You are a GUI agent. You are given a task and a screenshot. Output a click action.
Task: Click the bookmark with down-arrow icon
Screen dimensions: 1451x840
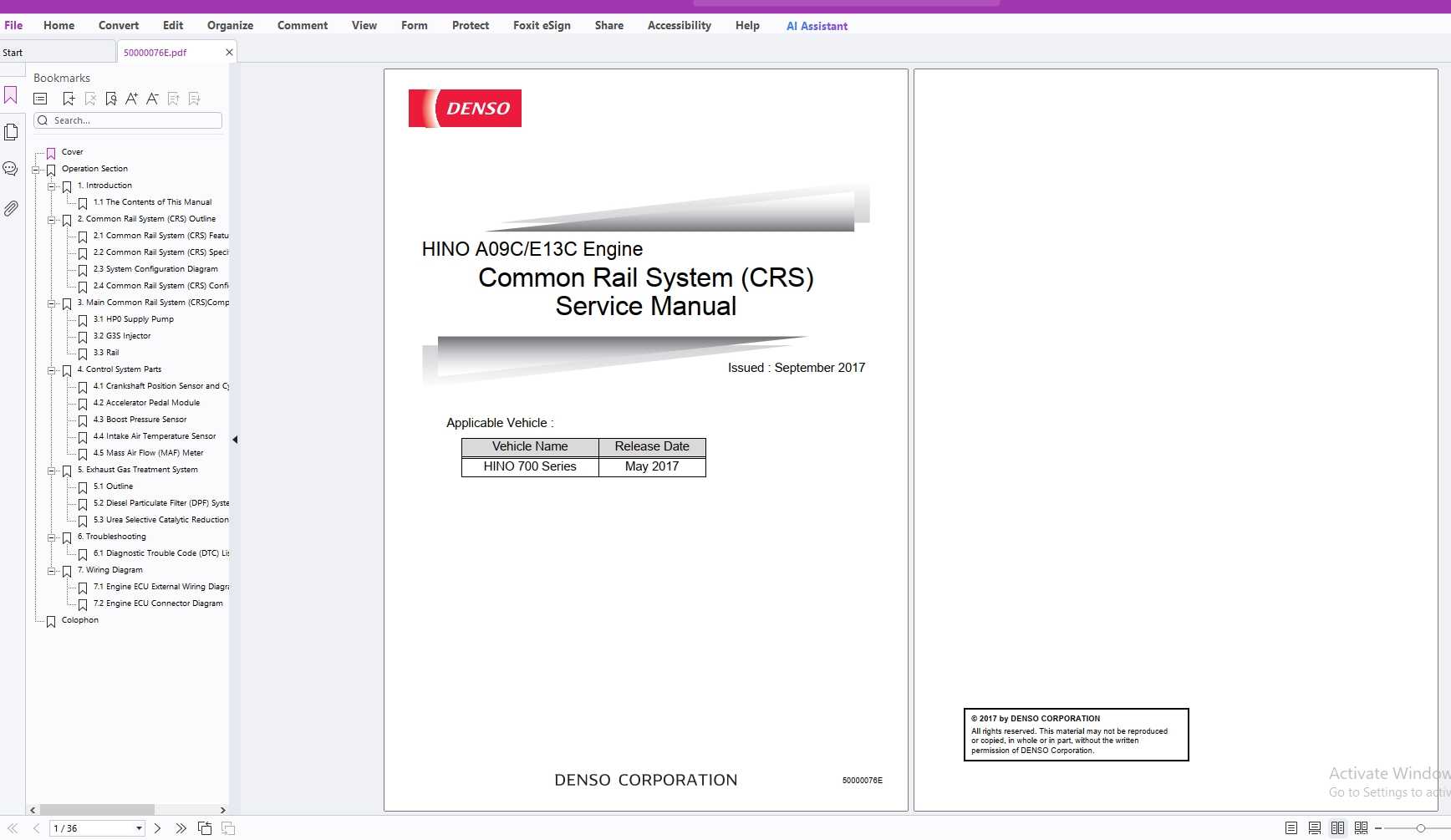coord(194,99)
